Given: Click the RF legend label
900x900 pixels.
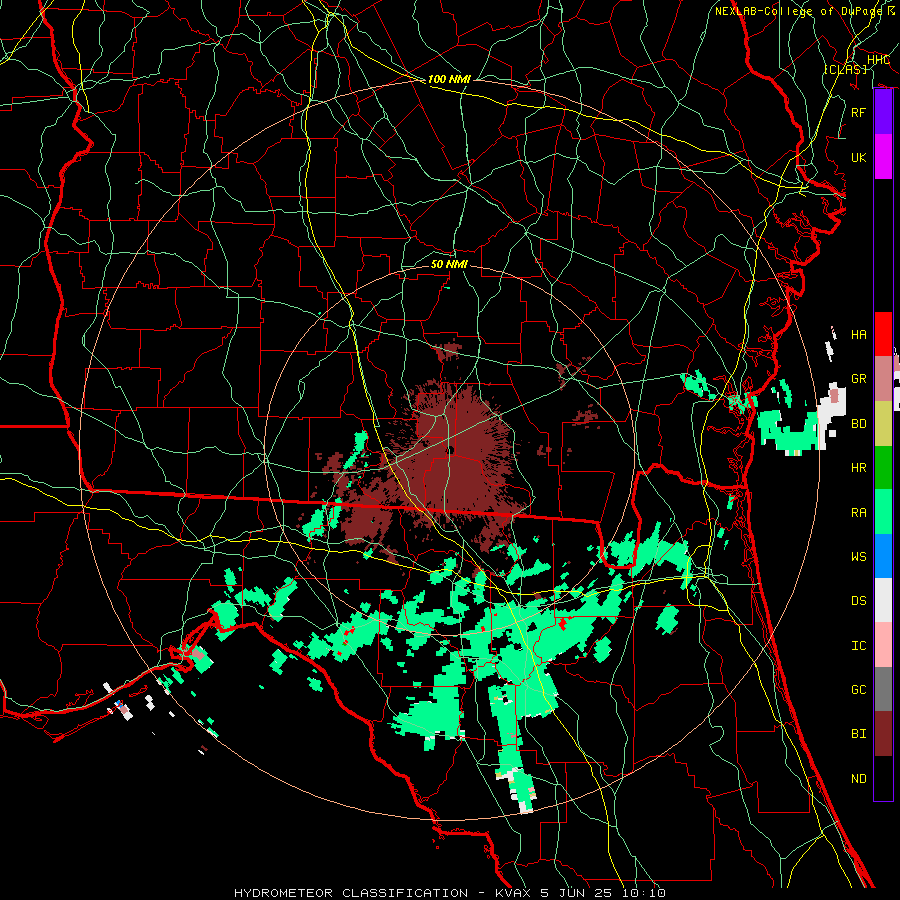Looking at the screenshot, I should (x=859, y=112).
